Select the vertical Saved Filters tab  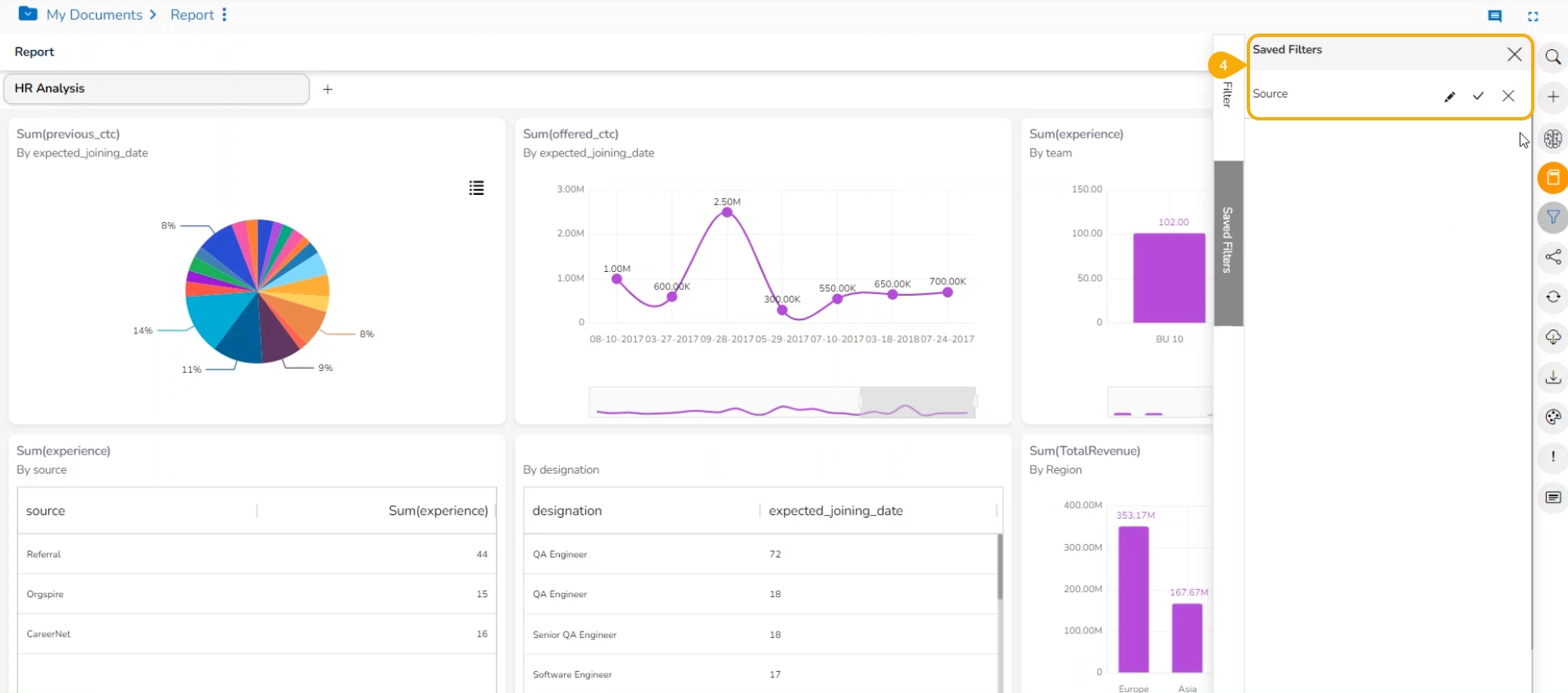tap(1227, 242)
